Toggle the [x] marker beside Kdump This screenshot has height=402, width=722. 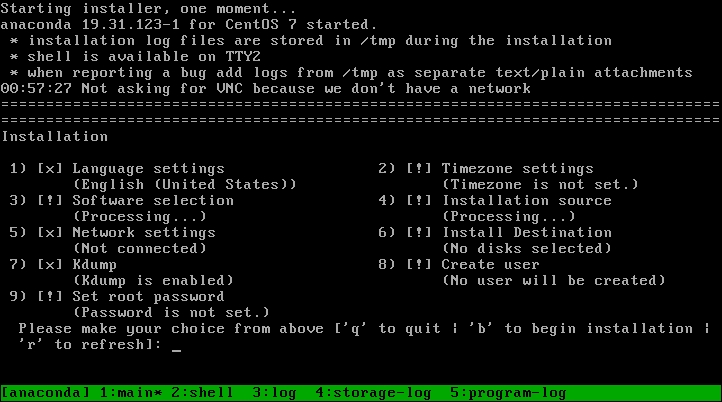pos(50,265)
